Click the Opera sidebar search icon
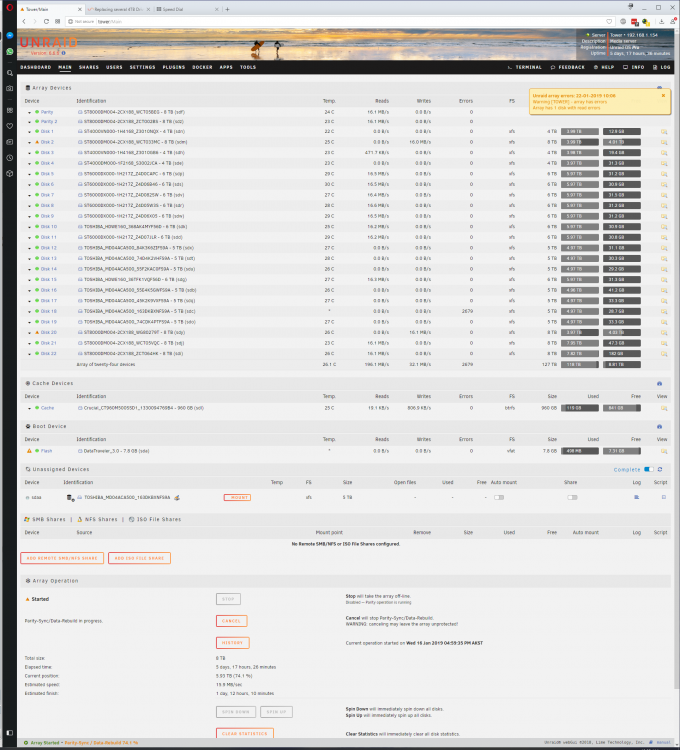This screenshot has height=750, width=680. click(10, 73)
